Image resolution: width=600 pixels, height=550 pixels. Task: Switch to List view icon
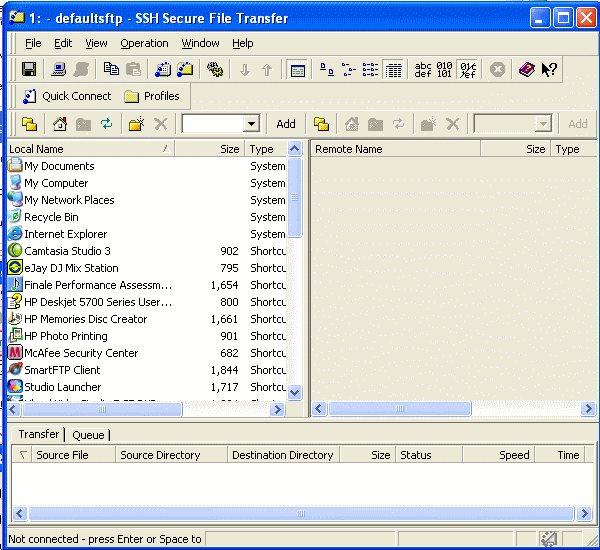coord(370,69)
